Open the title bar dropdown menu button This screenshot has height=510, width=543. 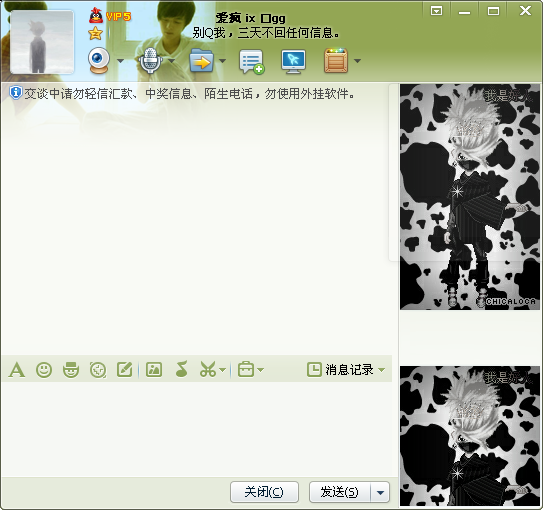tap(436, 11)
